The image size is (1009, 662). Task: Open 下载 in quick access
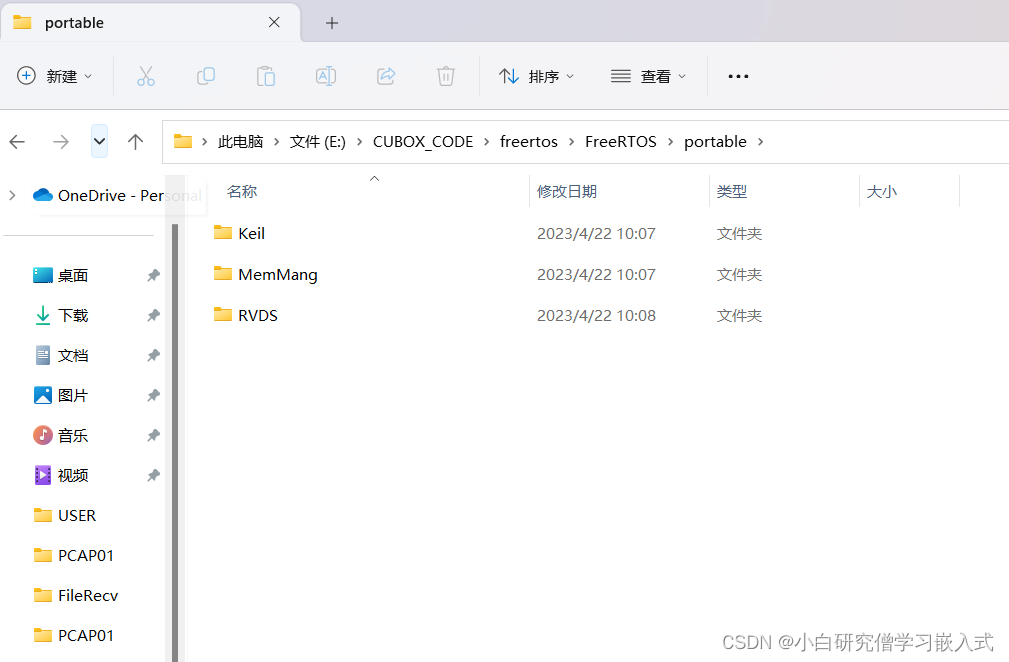pyautogui.click(x=72, y=315)
